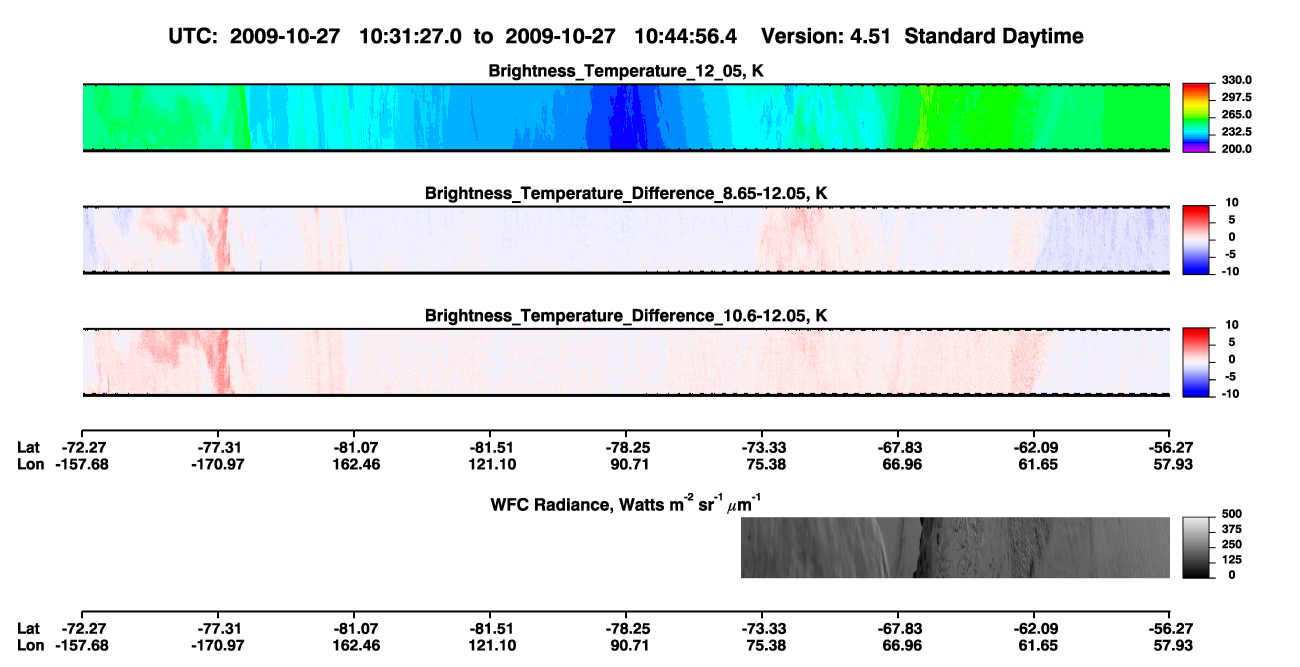Click the Brightness_Temperature_12_05 image strip

[626, 117]
